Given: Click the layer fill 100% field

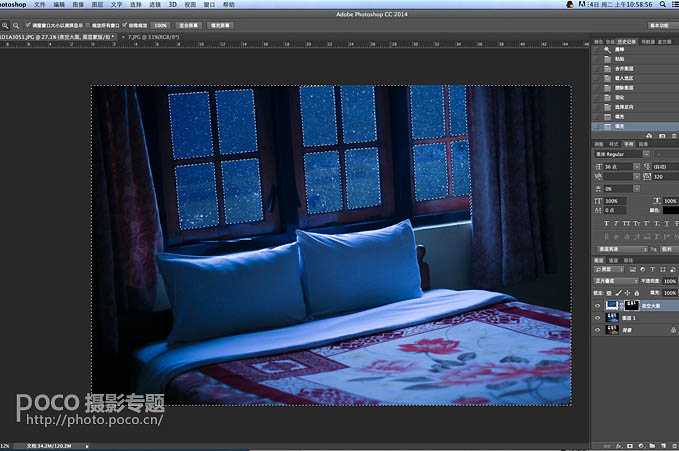Looking at the screenshot, I should (670, 293).
